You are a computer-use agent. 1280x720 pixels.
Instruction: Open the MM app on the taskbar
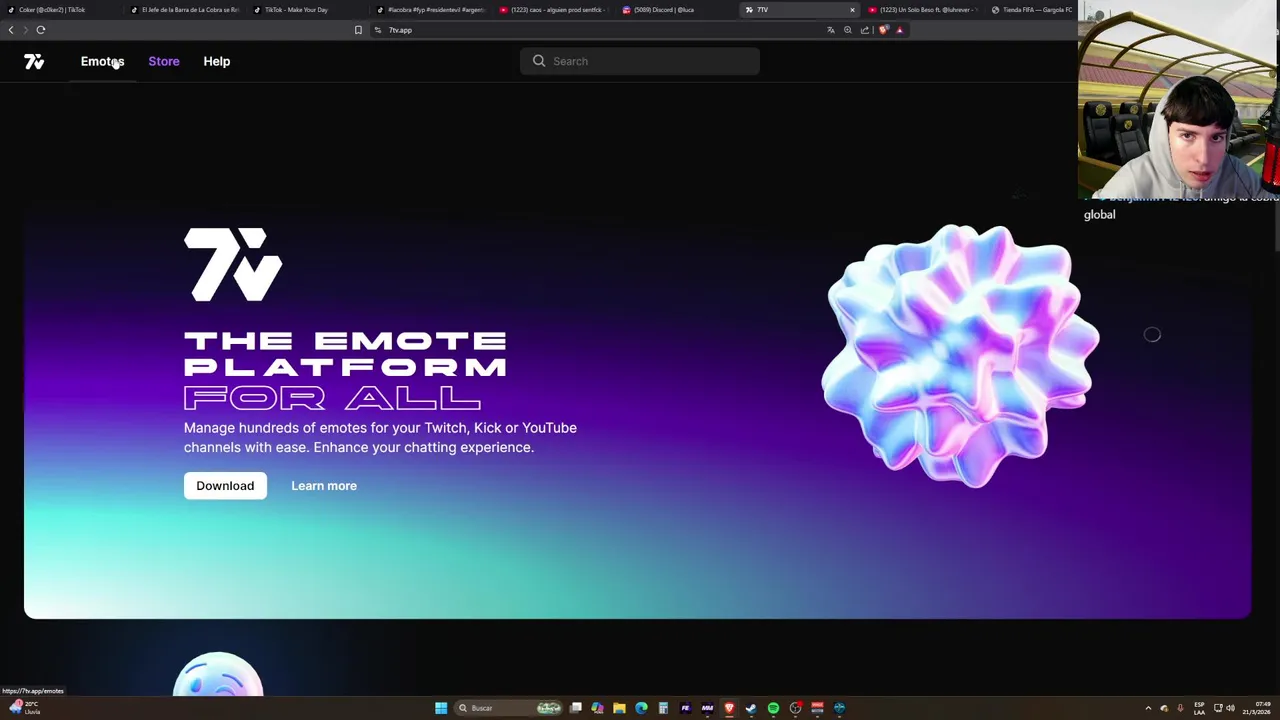tap(707, 708)
